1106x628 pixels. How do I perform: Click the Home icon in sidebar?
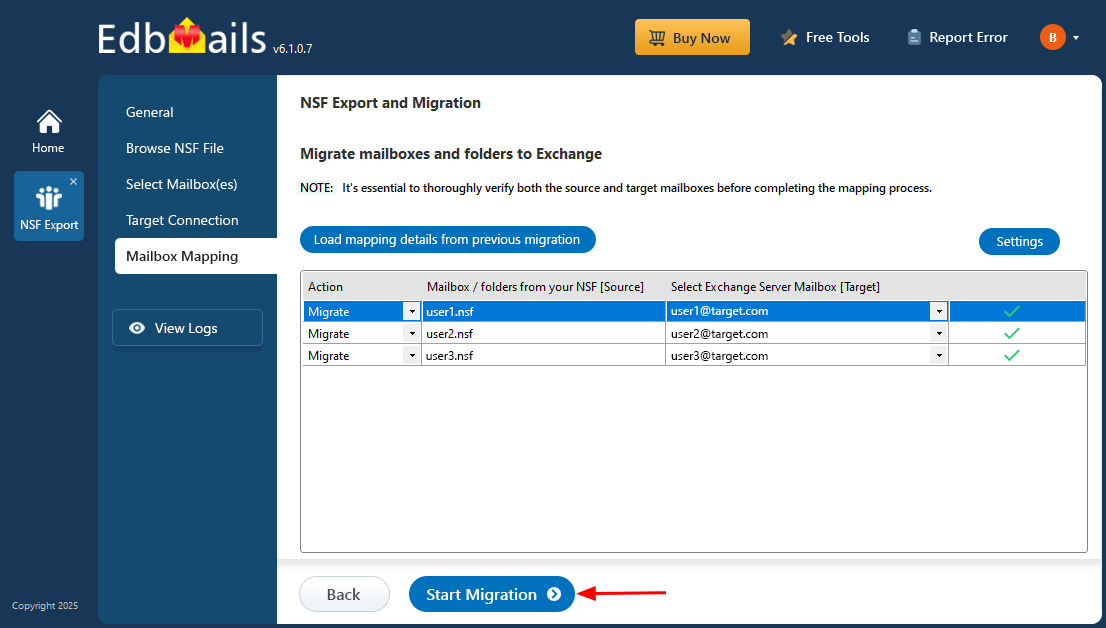(48, 123)
